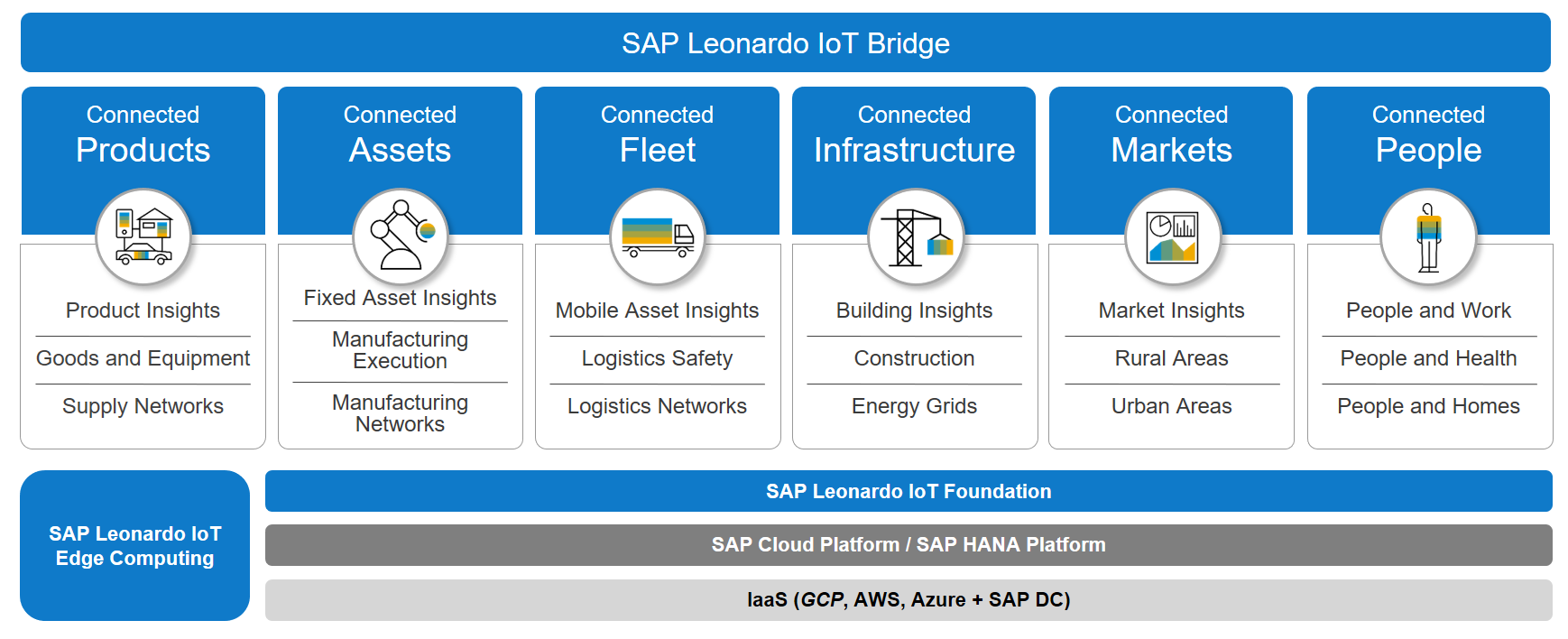Open Goods and Equipment entry
This screenshot has width=1568, height=639.
143,358
